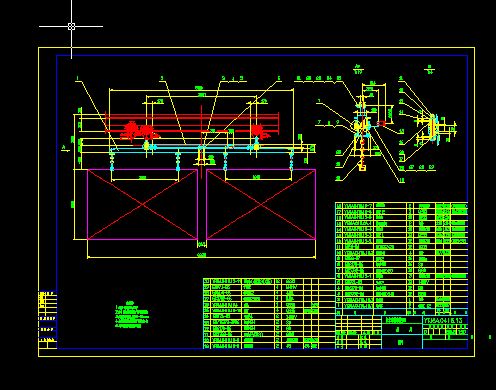Select the red motor symbol at the rail's right end
Viewport: 496px width, 390px height.
coord(260,132)
